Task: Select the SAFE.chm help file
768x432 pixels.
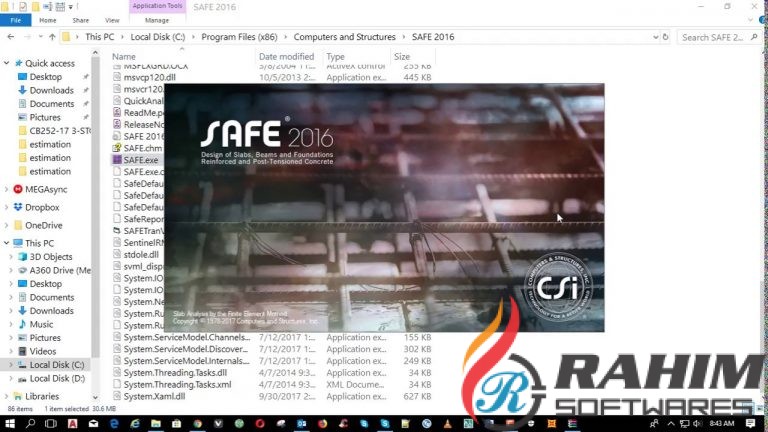Action: click(143, 148)
